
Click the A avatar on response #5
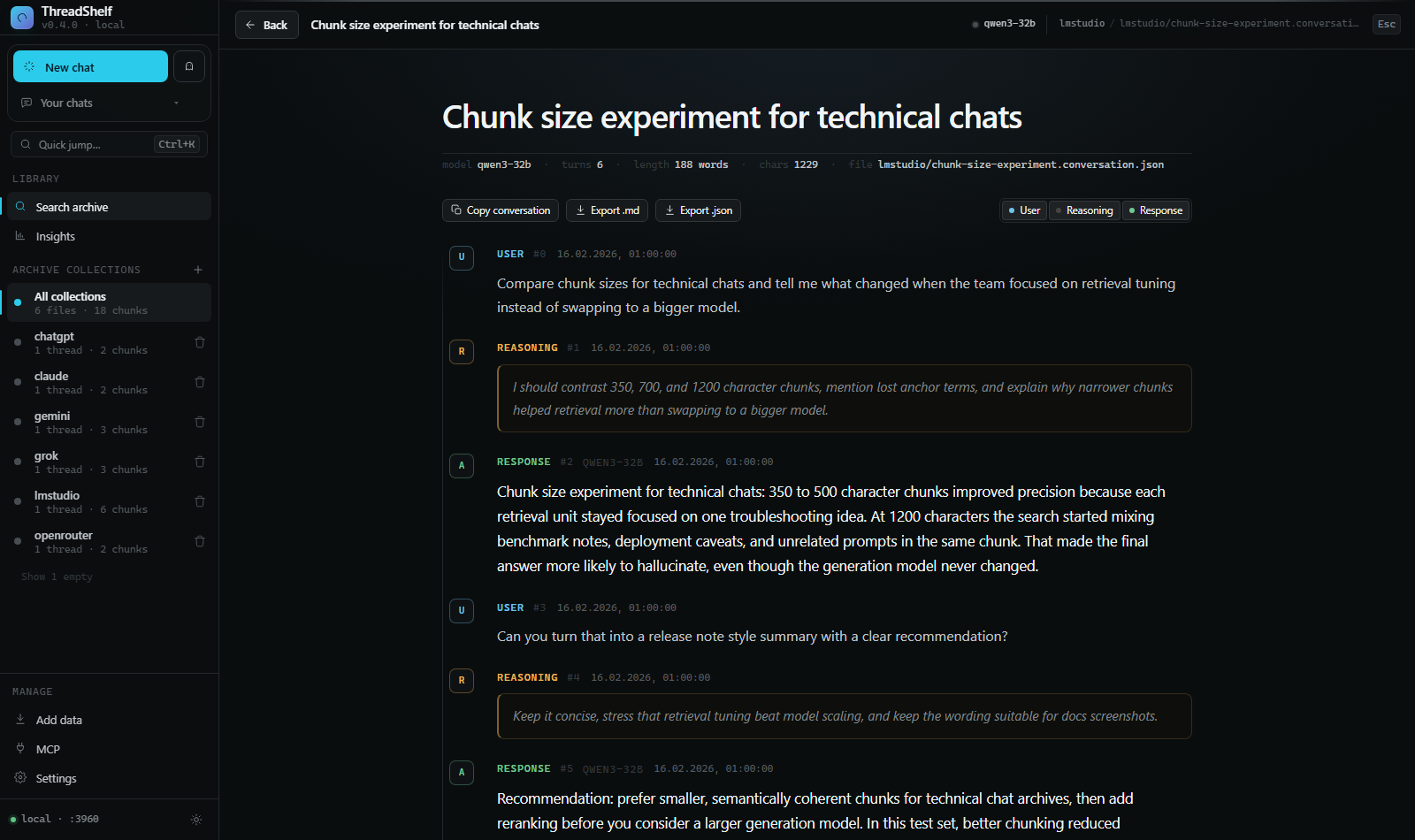coord(462,772)
